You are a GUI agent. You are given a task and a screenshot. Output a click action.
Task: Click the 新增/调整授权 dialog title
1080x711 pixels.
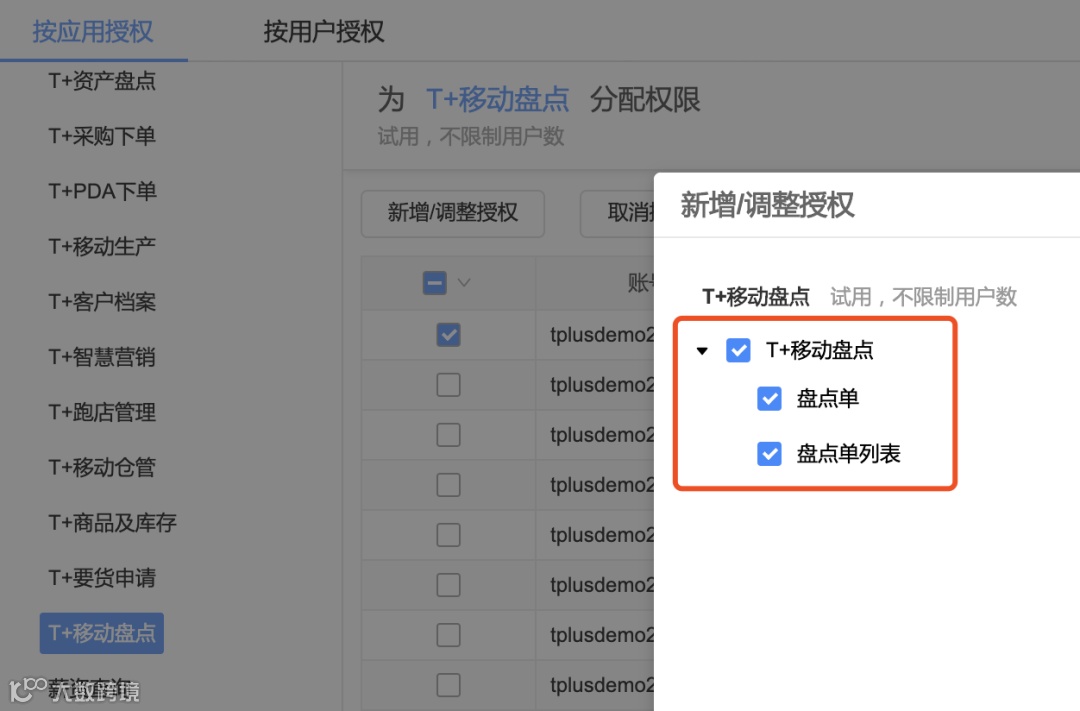767,205
